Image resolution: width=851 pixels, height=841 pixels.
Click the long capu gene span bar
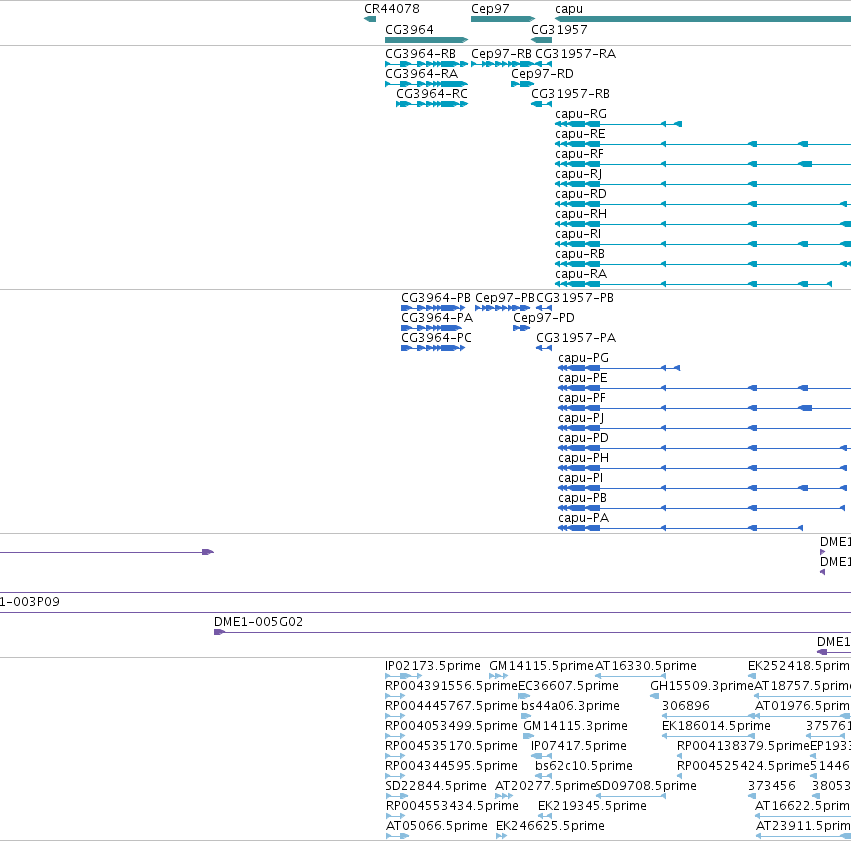coord(703,19)
